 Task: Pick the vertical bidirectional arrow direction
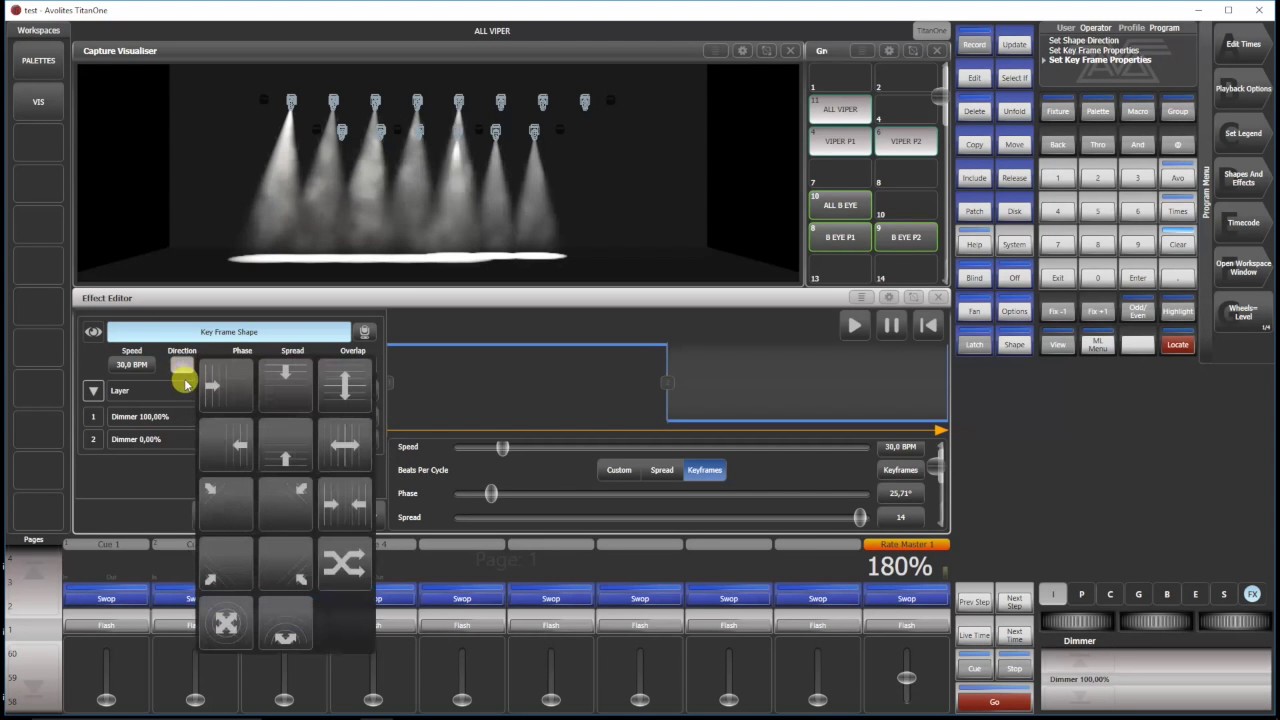pyautogui.click(x=344, y=385)
